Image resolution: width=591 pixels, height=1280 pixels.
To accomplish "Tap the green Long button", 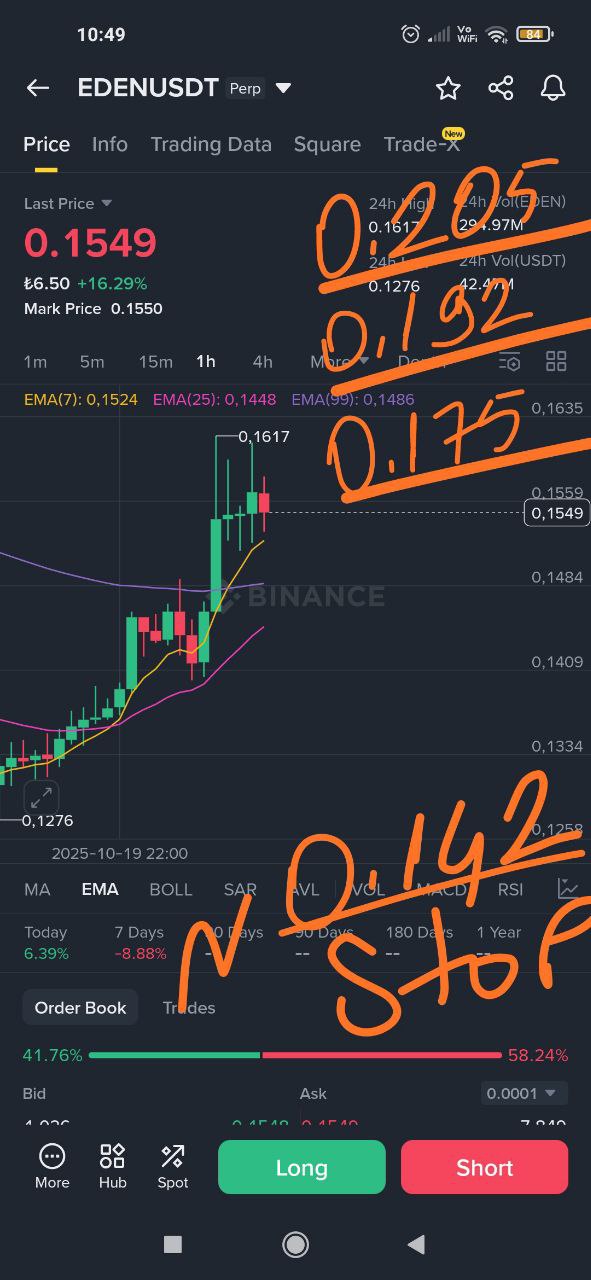I will [x=301, y=1167].
